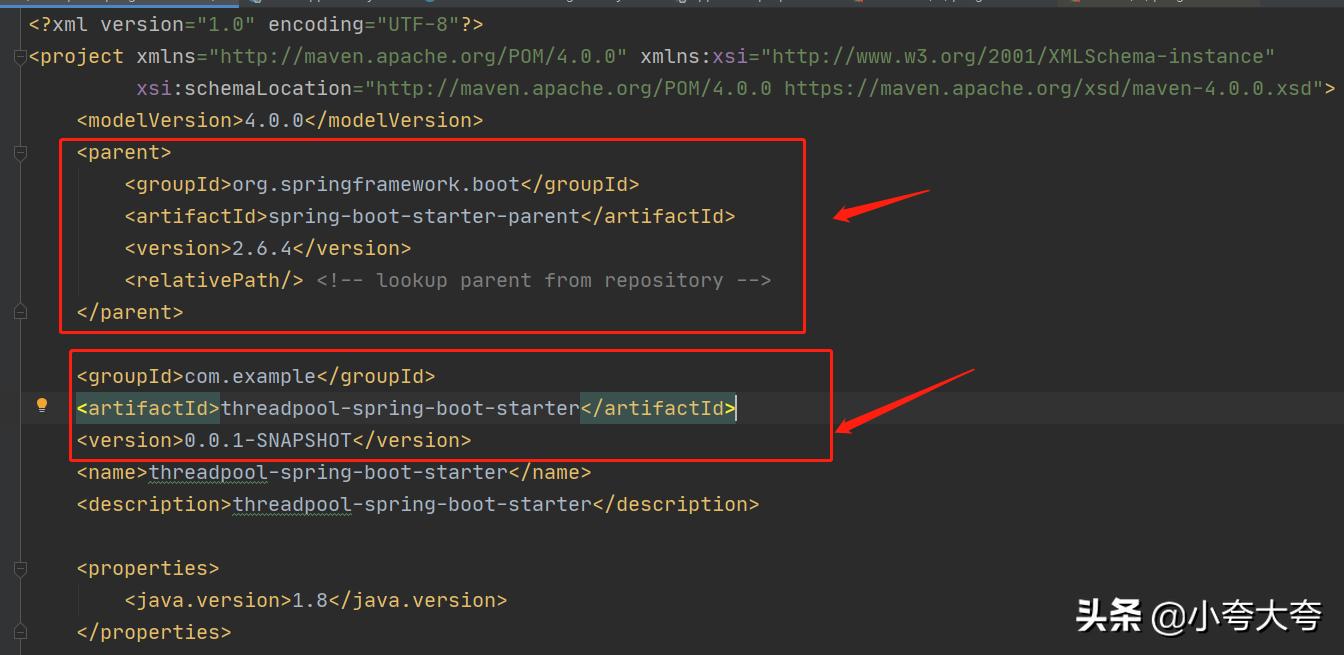Open the yellow intention actions lightbulb
Viewport: 1344px width, 655px height.
point(41,405)
